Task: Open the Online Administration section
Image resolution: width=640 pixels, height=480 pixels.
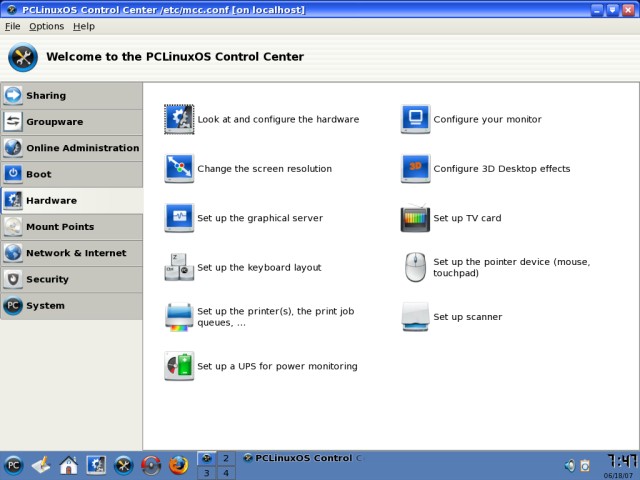Action: coord(71,148)
